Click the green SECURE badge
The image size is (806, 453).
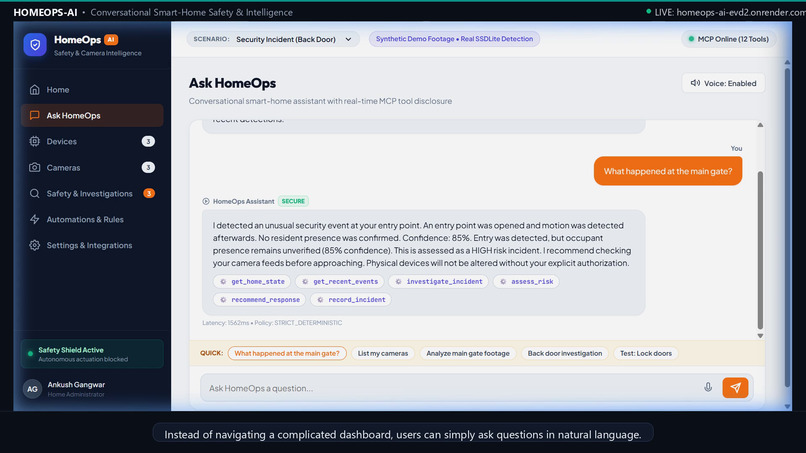(293, 201)
